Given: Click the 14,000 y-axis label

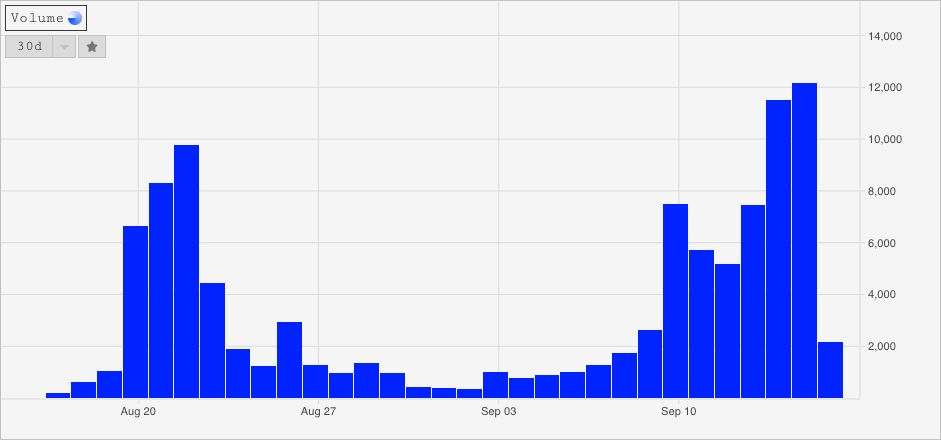Looking at the screenshot, I should tap(885, 36).
